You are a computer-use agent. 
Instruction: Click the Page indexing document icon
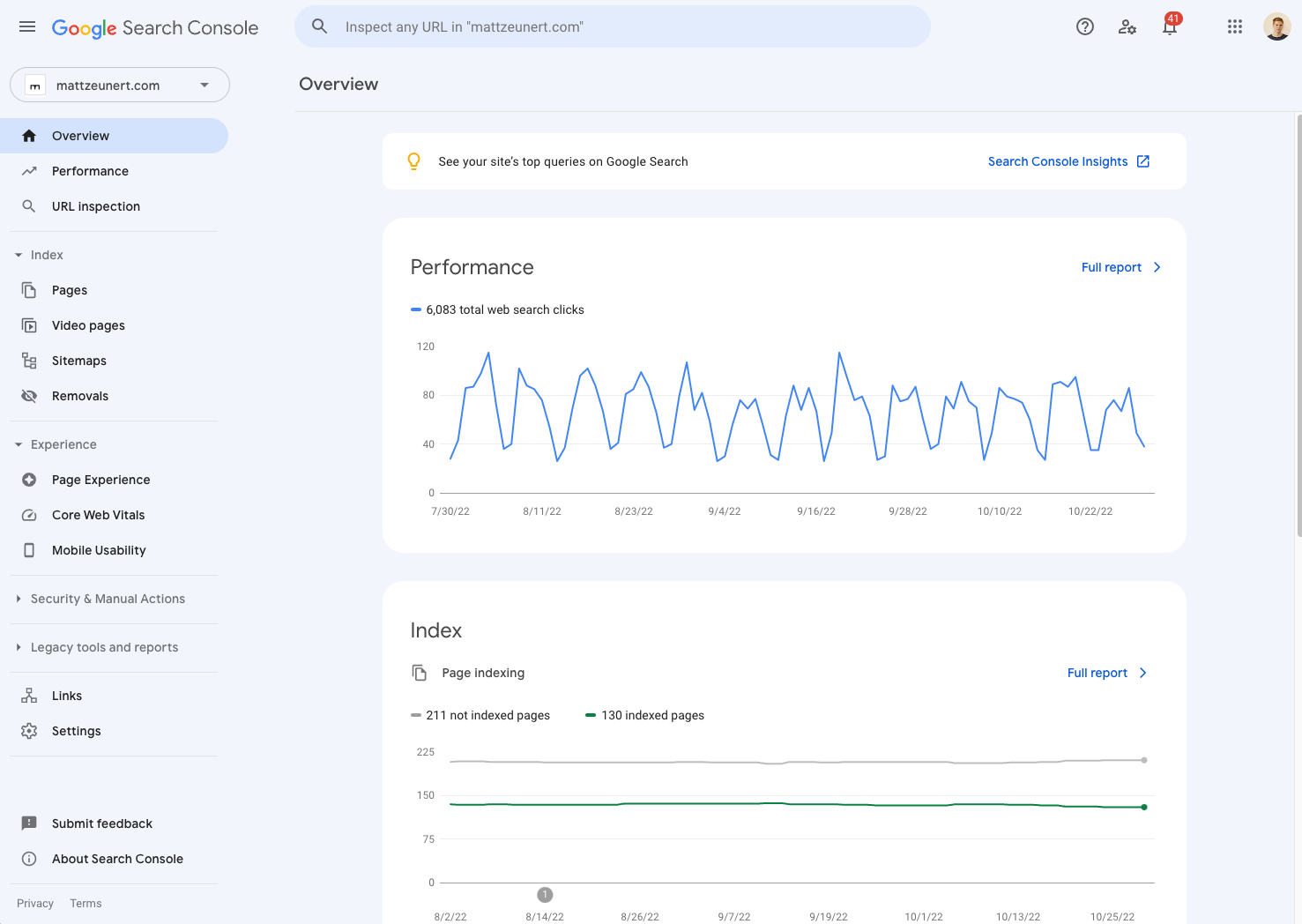[420, 673]
